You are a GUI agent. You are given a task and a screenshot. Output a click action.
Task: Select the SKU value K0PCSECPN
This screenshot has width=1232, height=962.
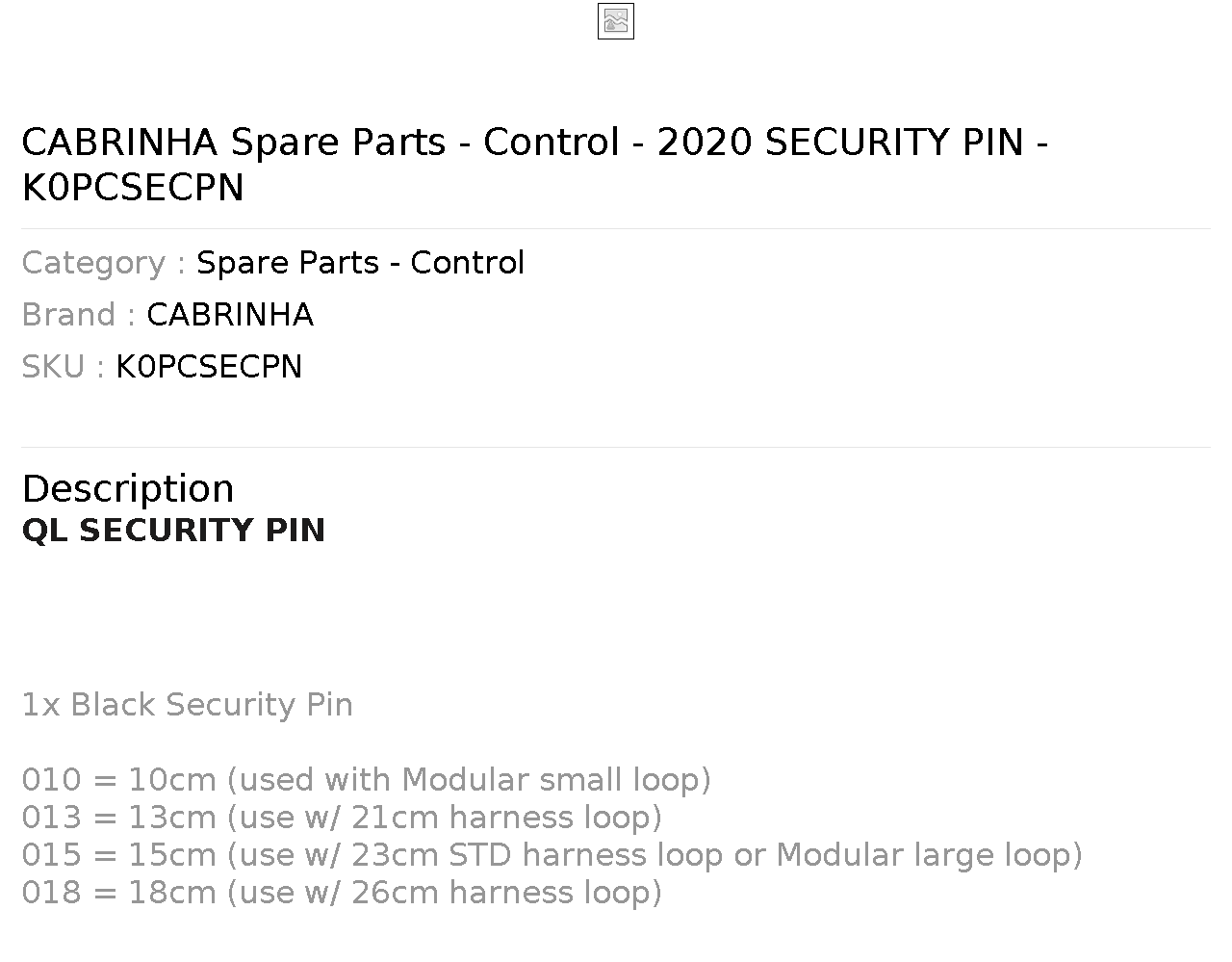209,367
